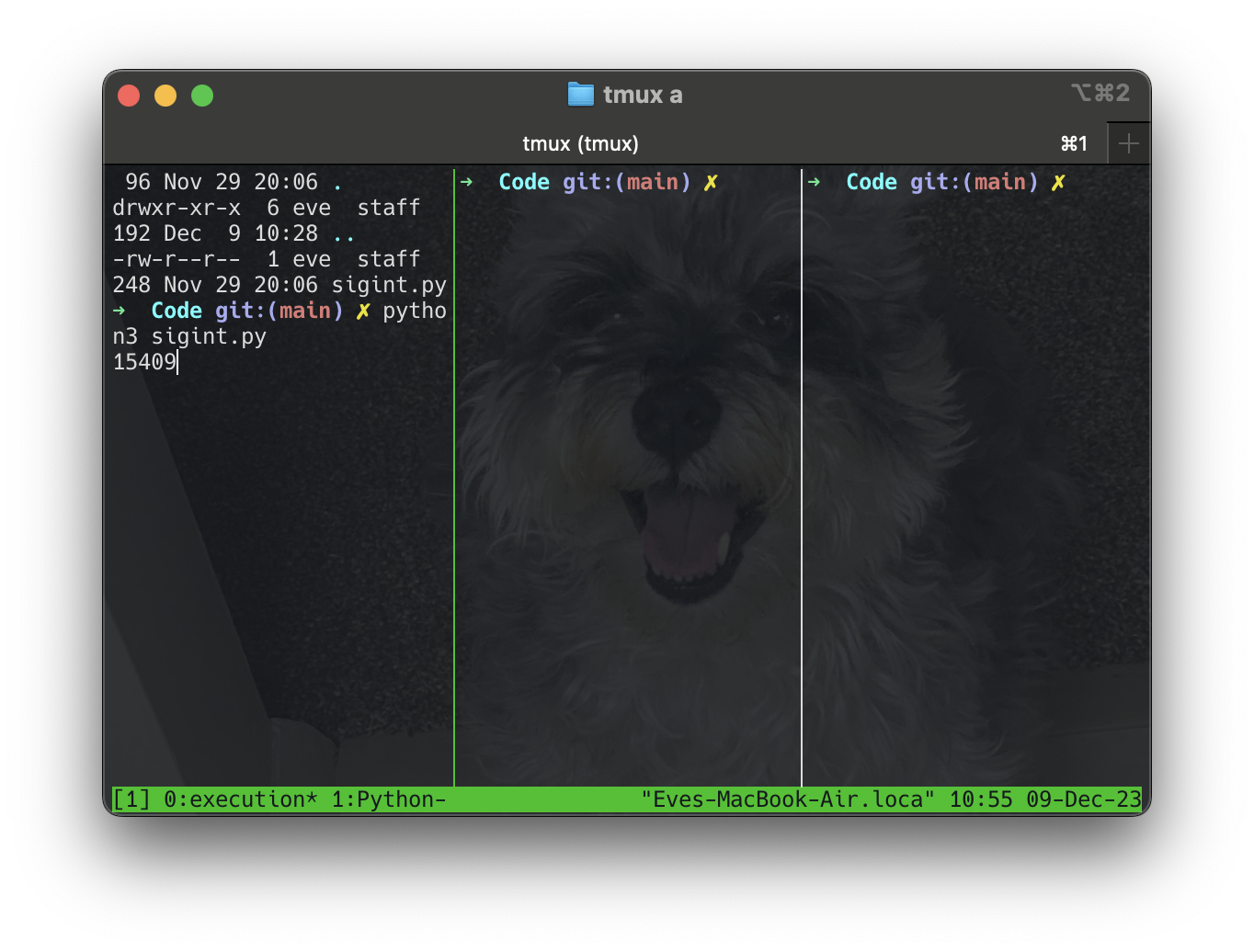Select the "tmux (tmux)" tab
The height and width of the screenshot is (952, 1254).
pyautogui.click(x=580, y=143)
